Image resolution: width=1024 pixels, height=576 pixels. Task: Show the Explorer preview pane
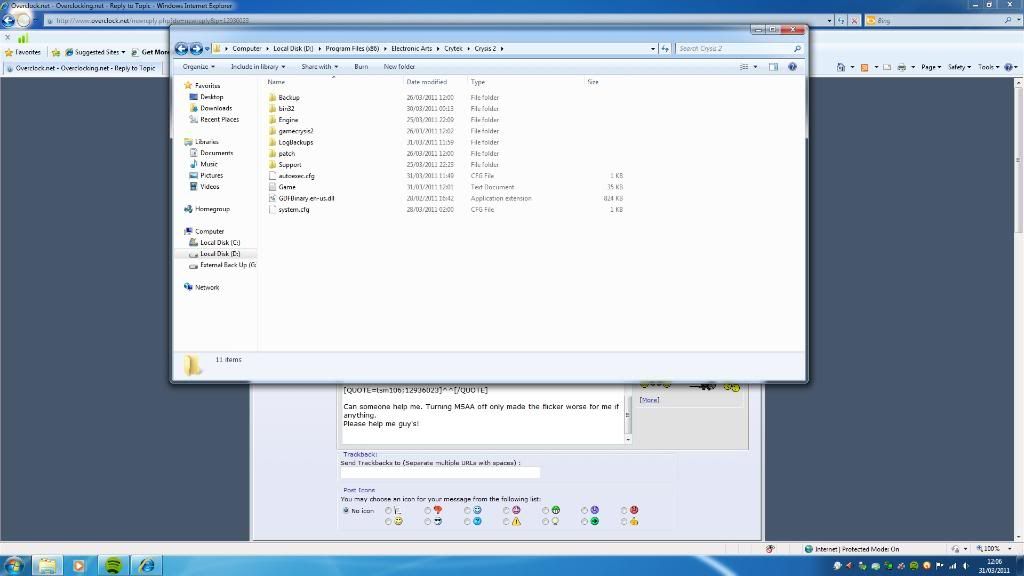pyautogui.click(x=773, y=67)
